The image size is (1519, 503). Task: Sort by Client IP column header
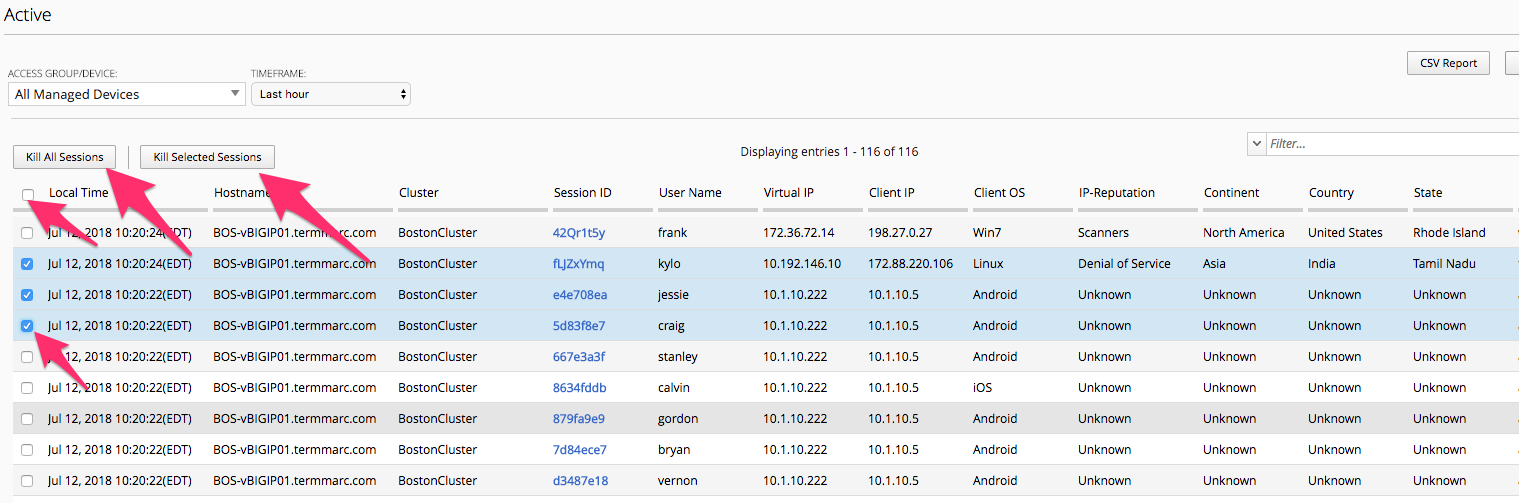tap(891, 193)
